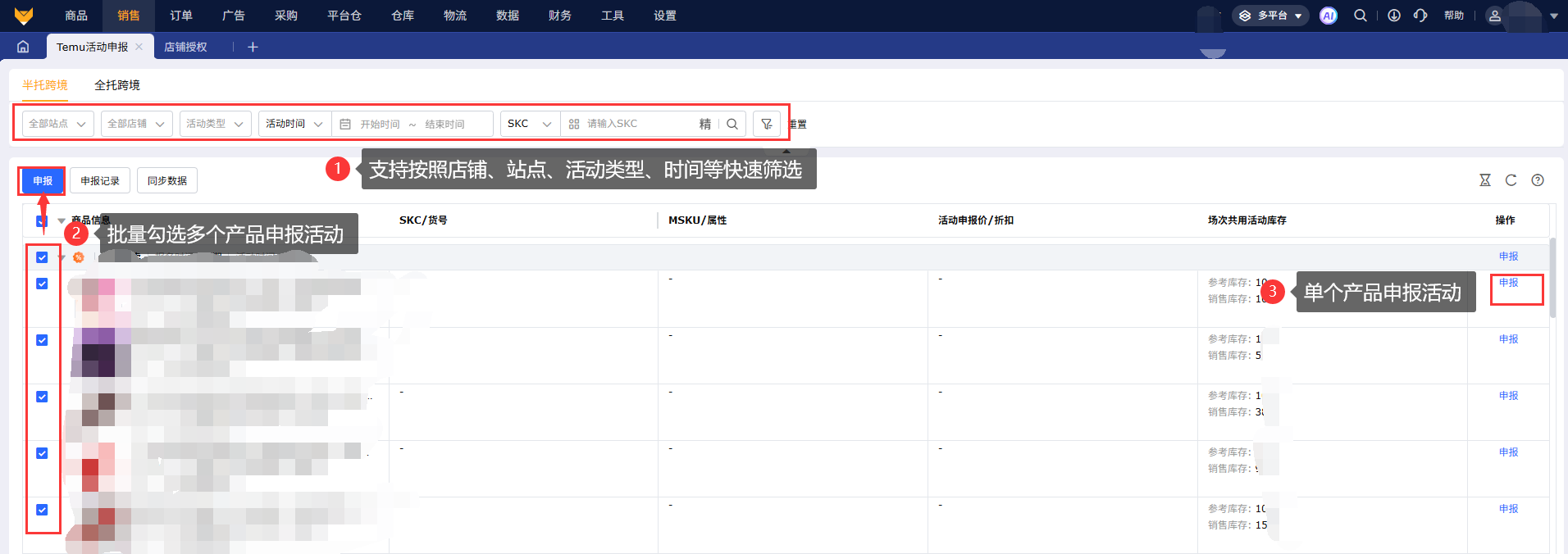Open the 商品 menu

click(x=76, y=16)
